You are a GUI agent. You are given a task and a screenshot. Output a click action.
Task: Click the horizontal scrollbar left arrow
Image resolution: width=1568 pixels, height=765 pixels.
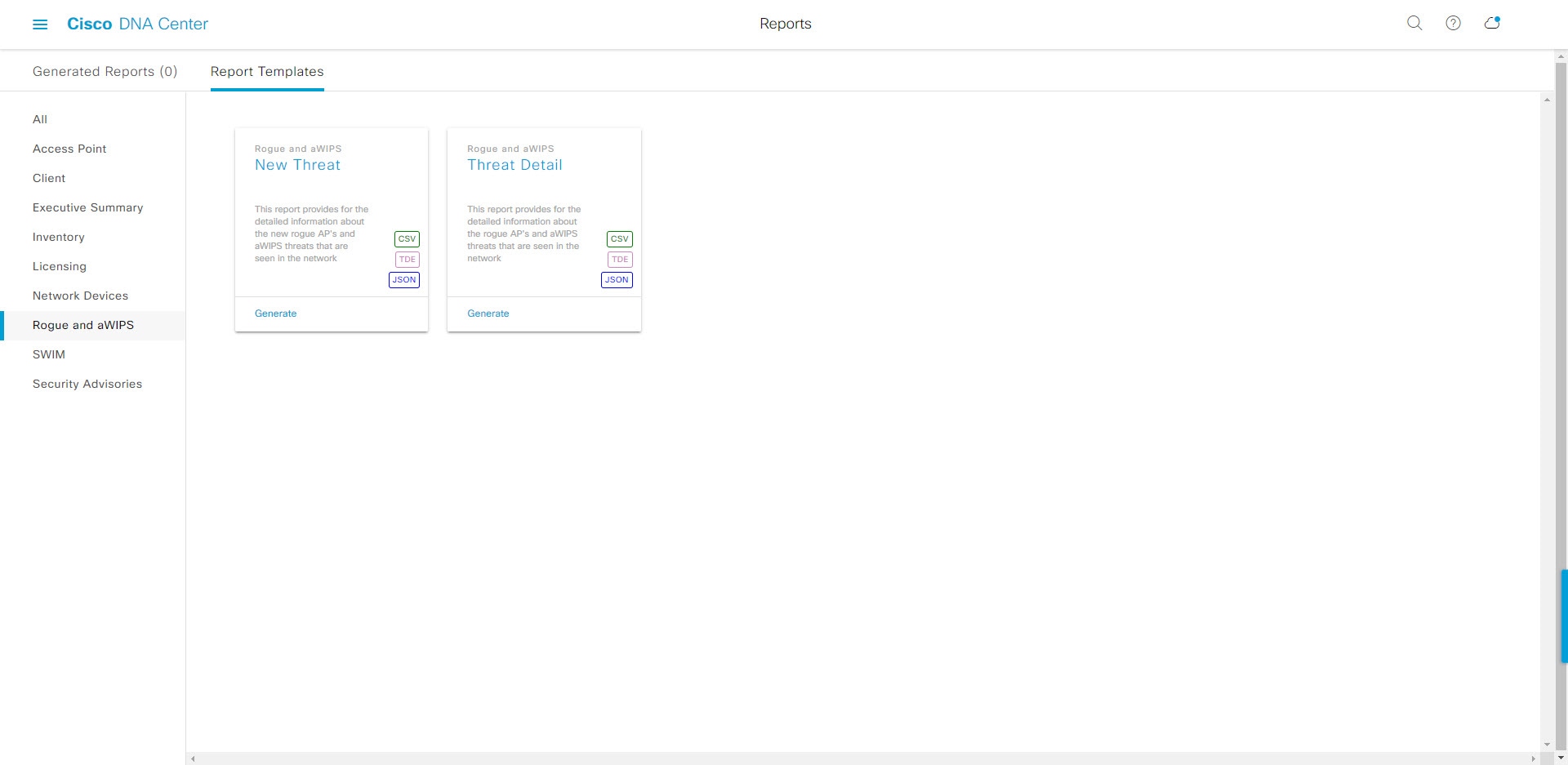point(193,758)
